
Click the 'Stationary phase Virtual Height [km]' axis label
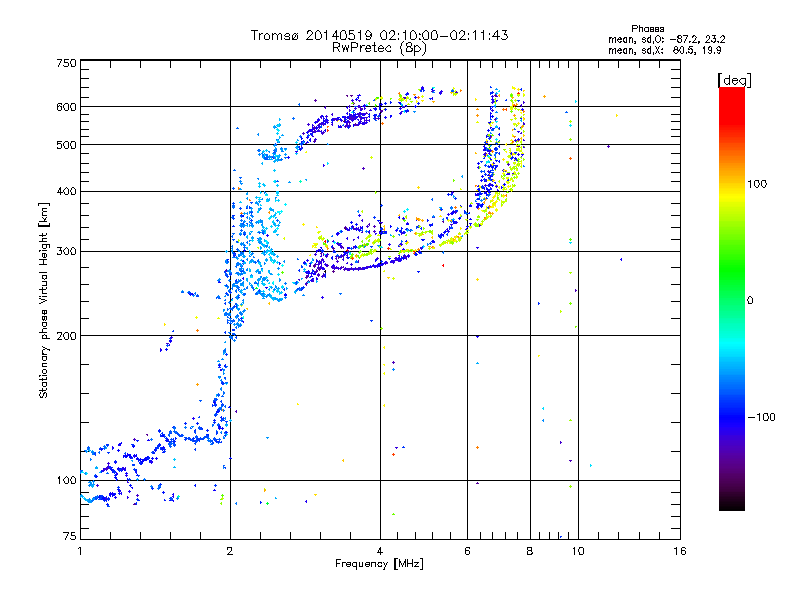(x=43, y=301)
